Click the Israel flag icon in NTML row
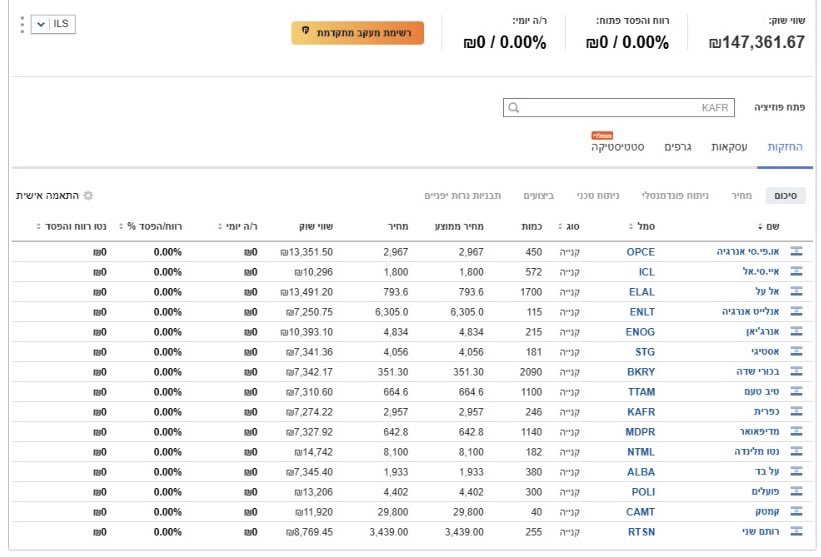The width and height of the screenshot is (821, 557). [796, 452]
